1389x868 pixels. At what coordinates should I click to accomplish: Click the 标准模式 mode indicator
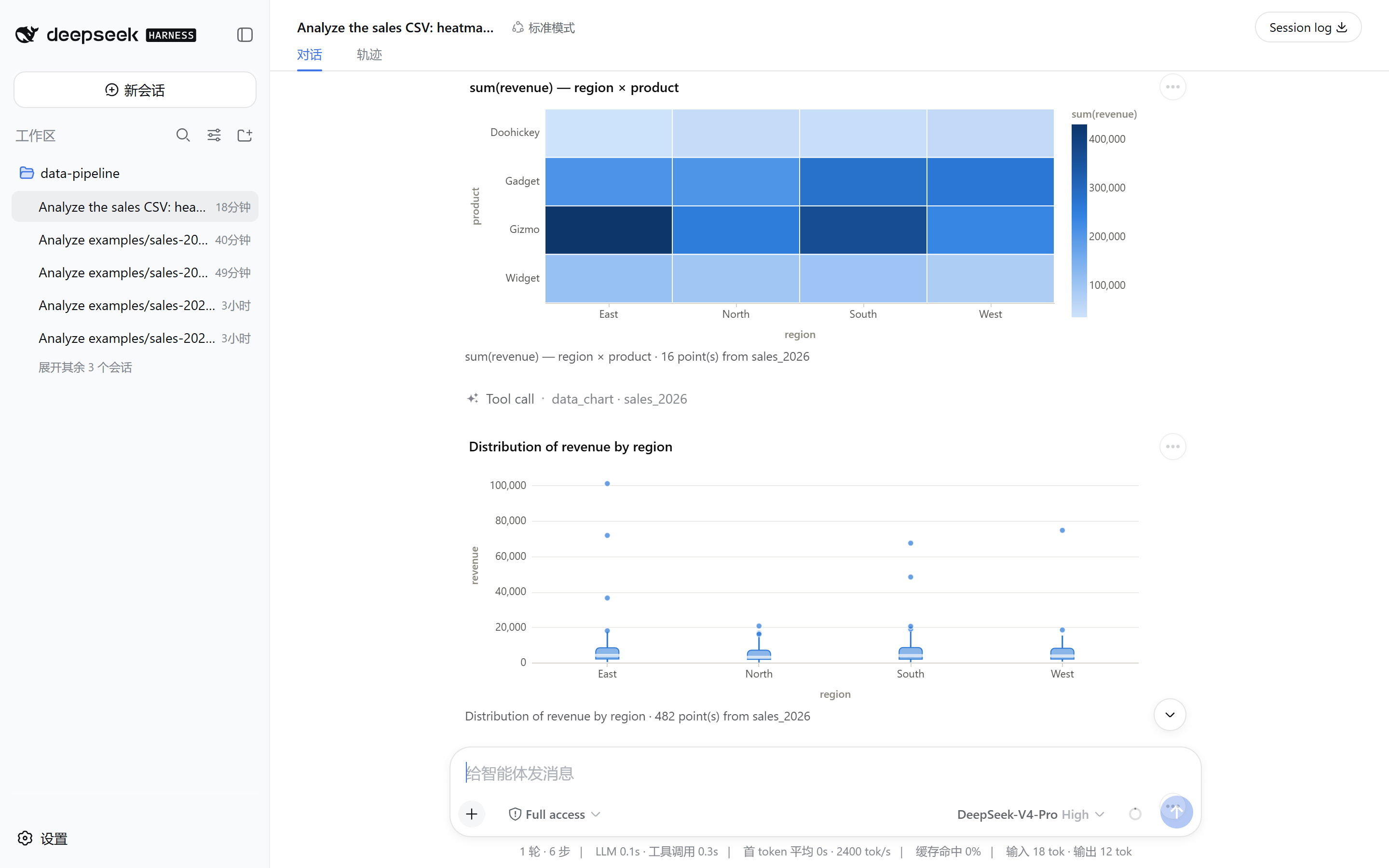point(544,27)
